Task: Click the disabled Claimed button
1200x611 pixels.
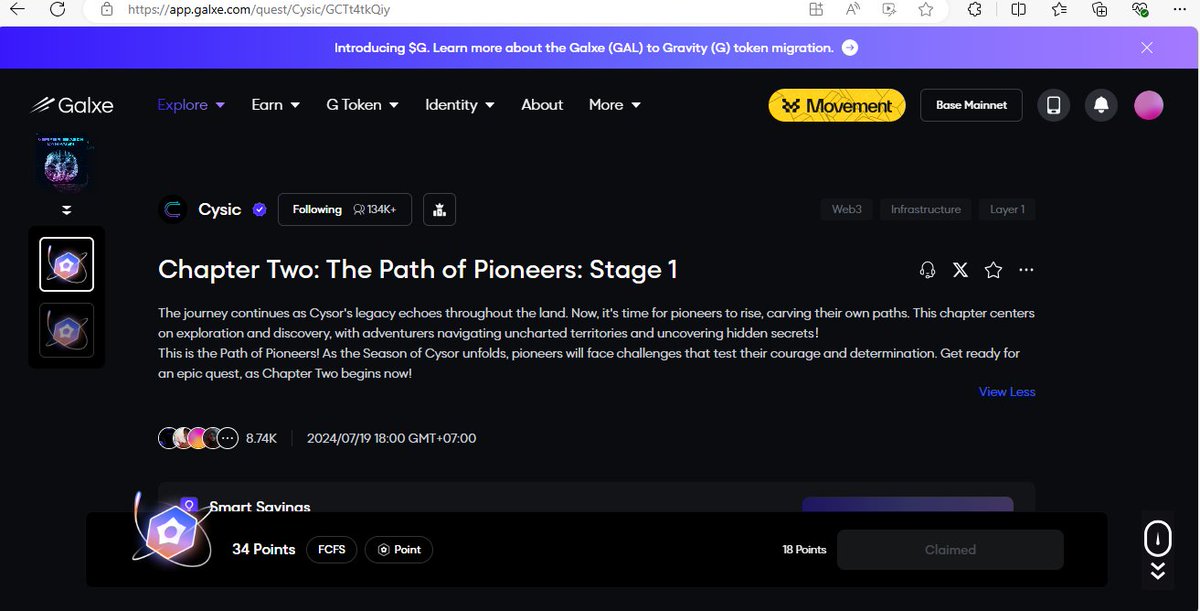Action: click(x=950, y=549)
